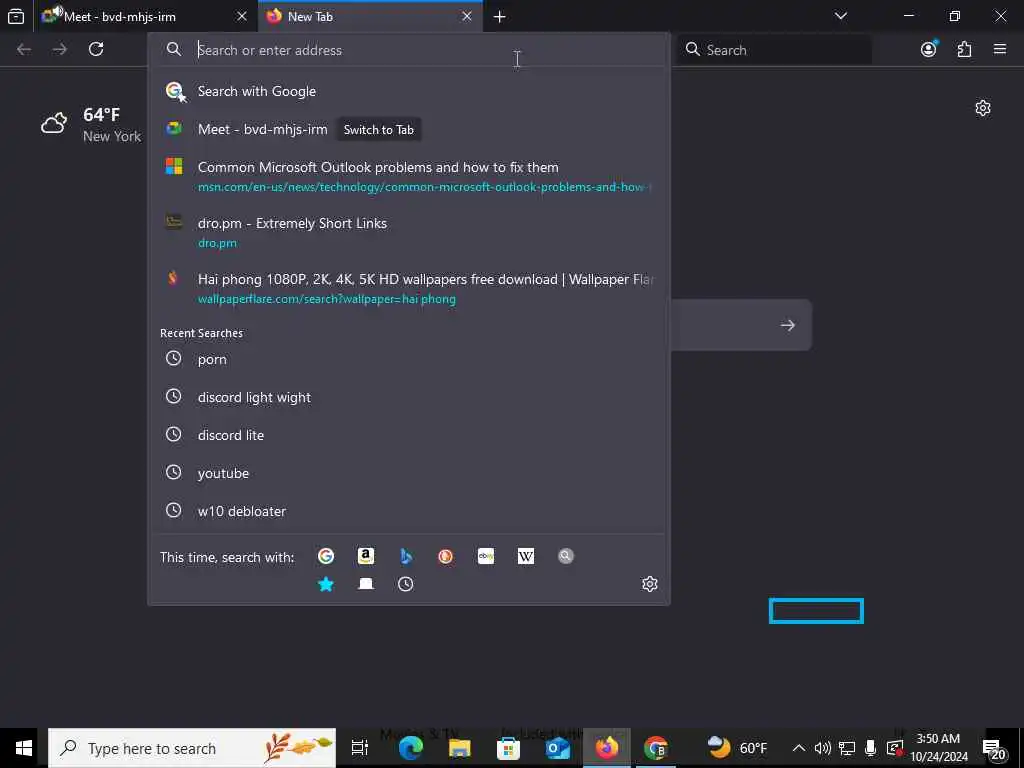Personalize new tab page gear icon

coord(983,108)
